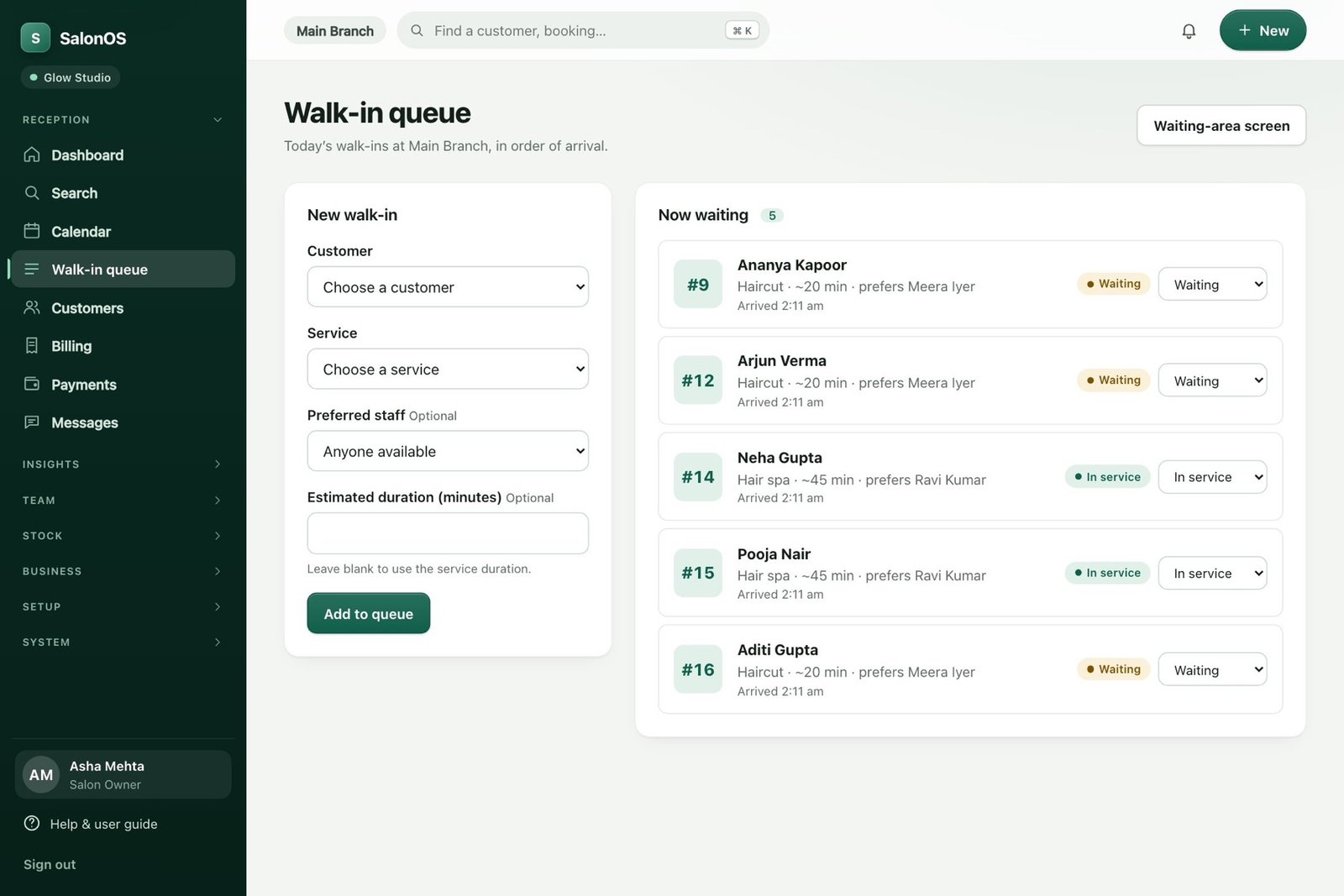This screenshot has height=896, width=1344.
Task: Change Ananya Kapoor's status dropdown
Action: [1212, 285]
